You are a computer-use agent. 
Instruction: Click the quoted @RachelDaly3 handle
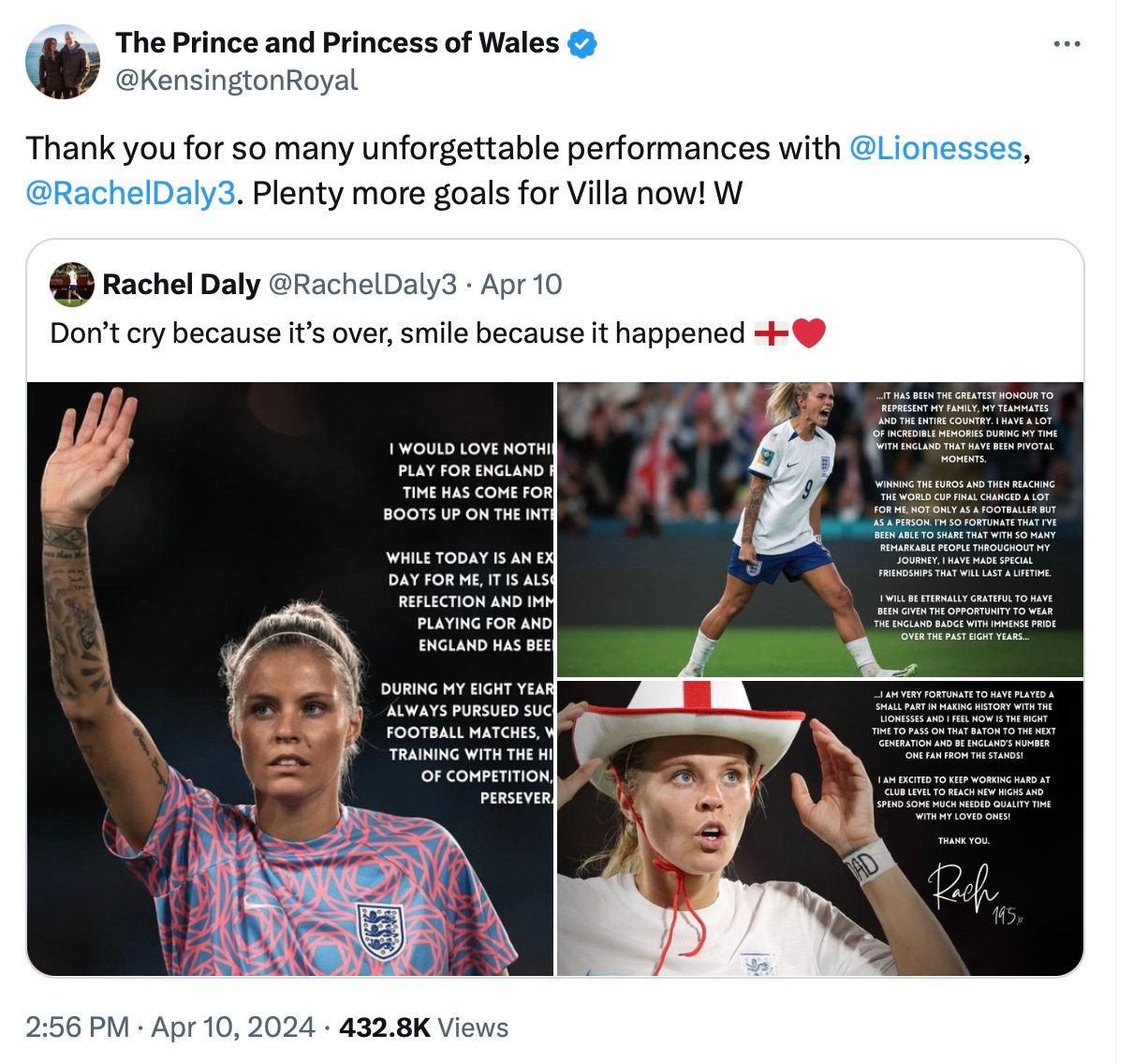coord(362,284)
